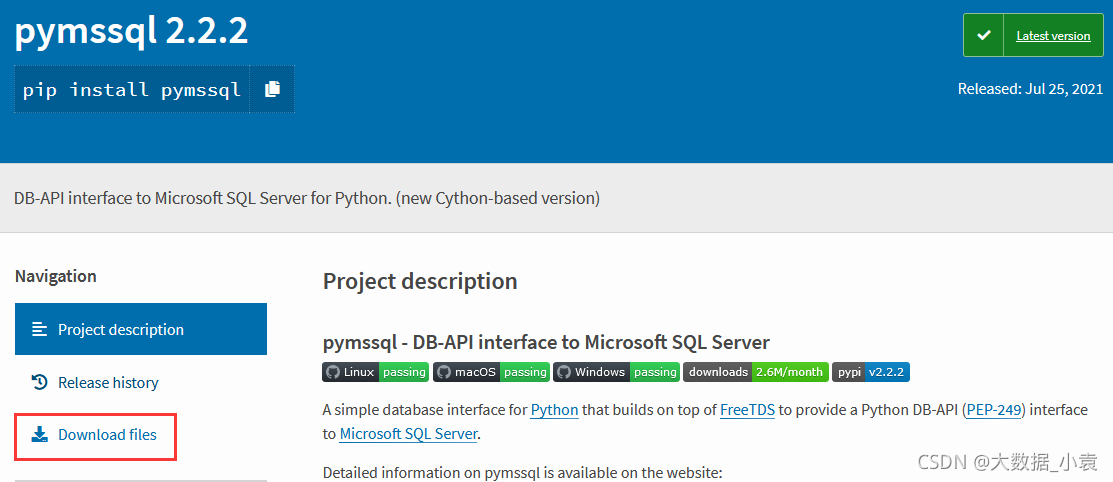Click the DB-API interface summary text

307,198
